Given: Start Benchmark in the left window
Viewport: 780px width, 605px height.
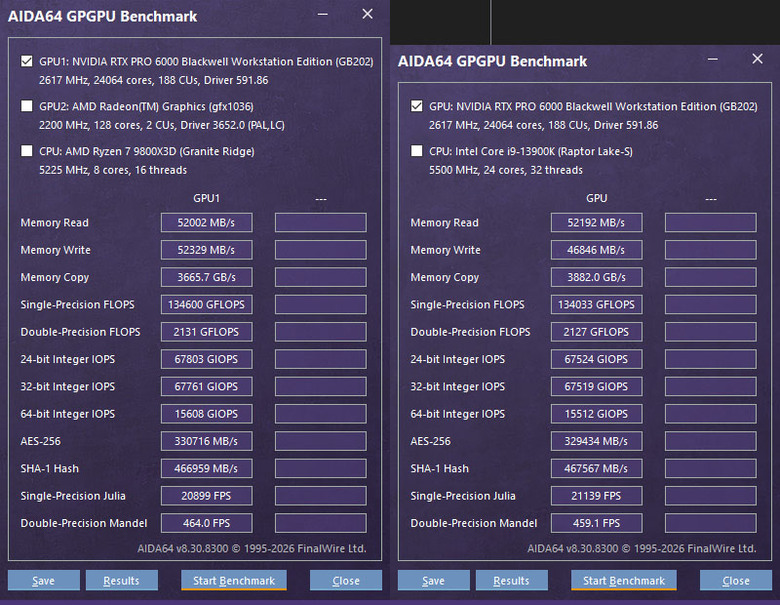Looking at the screenshot, I should (234, 581).
